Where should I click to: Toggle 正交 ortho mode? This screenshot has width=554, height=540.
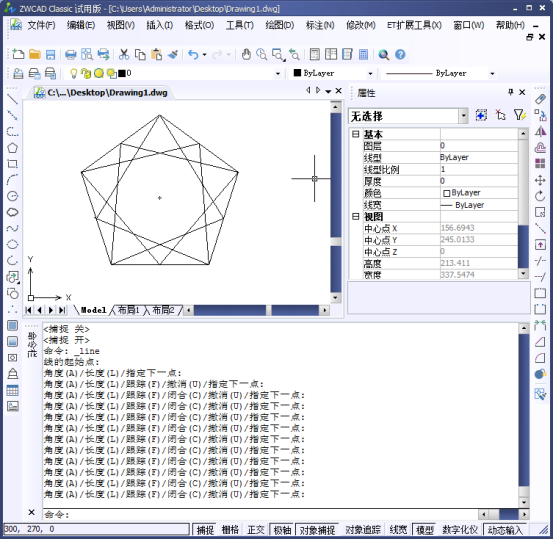pyautogui.click(x=256, y=529)
